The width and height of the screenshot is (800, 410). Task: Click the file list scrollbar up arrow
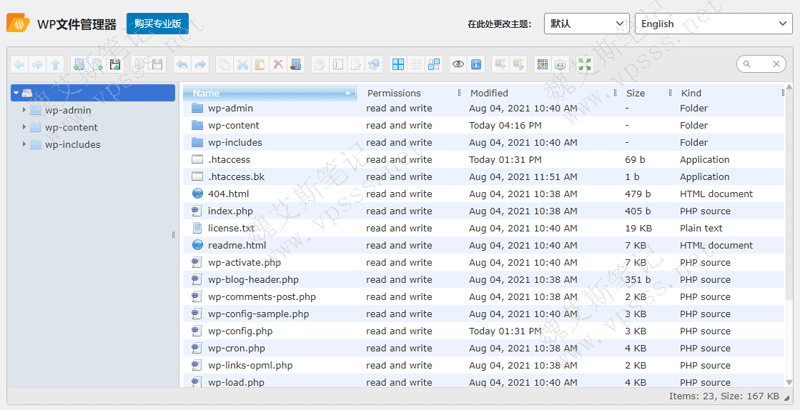tap(789, 87)
